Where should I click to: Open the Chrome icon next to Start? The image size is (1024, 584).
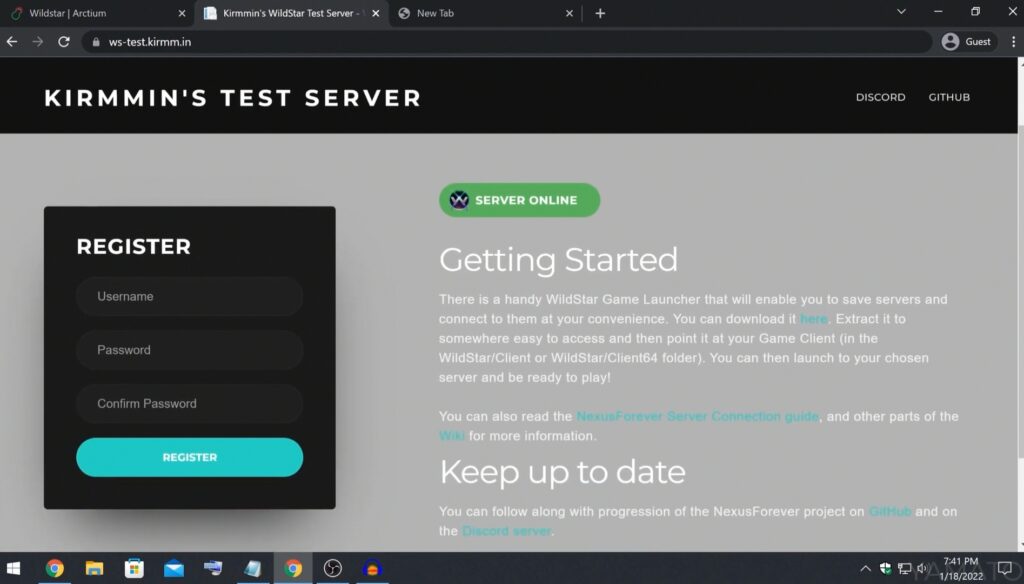[54, 568]
